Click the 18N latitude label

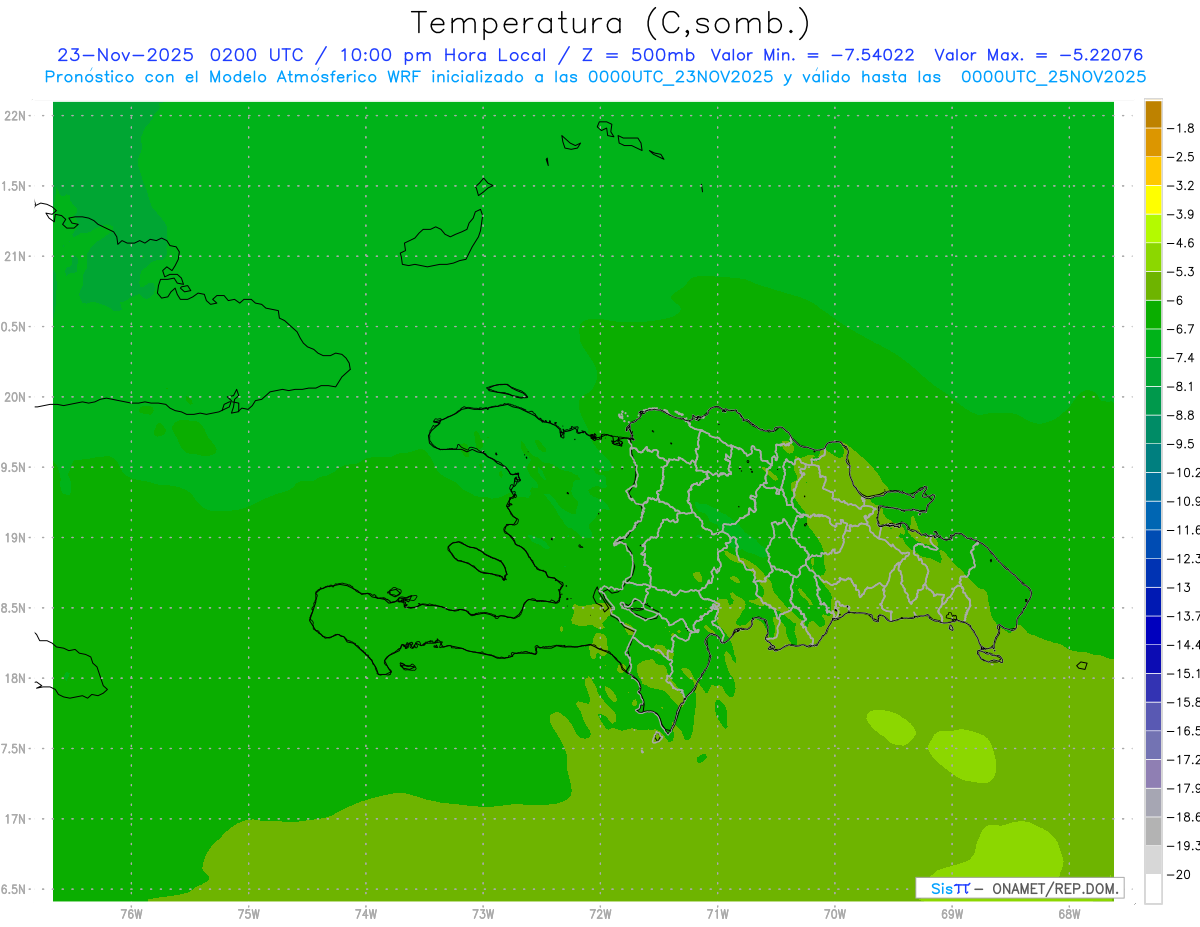[x=15, y=678]
